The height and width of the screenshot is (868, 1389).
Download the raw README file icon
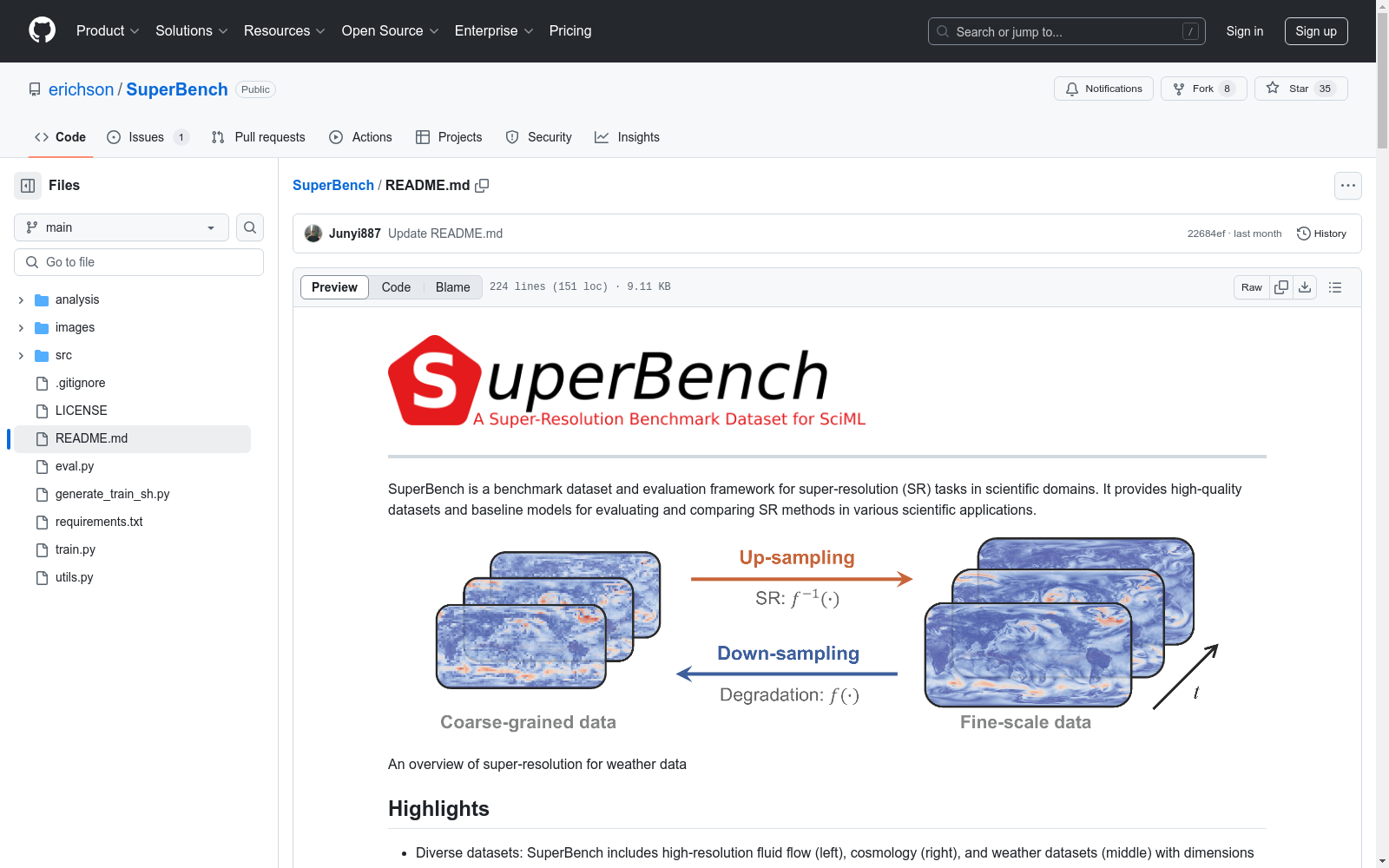[x=1305, y=286]
